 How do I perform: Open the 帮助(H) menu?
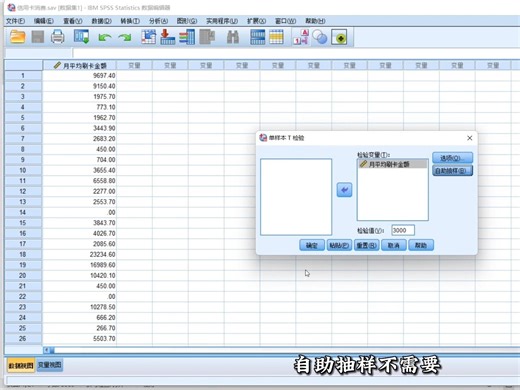315,21
